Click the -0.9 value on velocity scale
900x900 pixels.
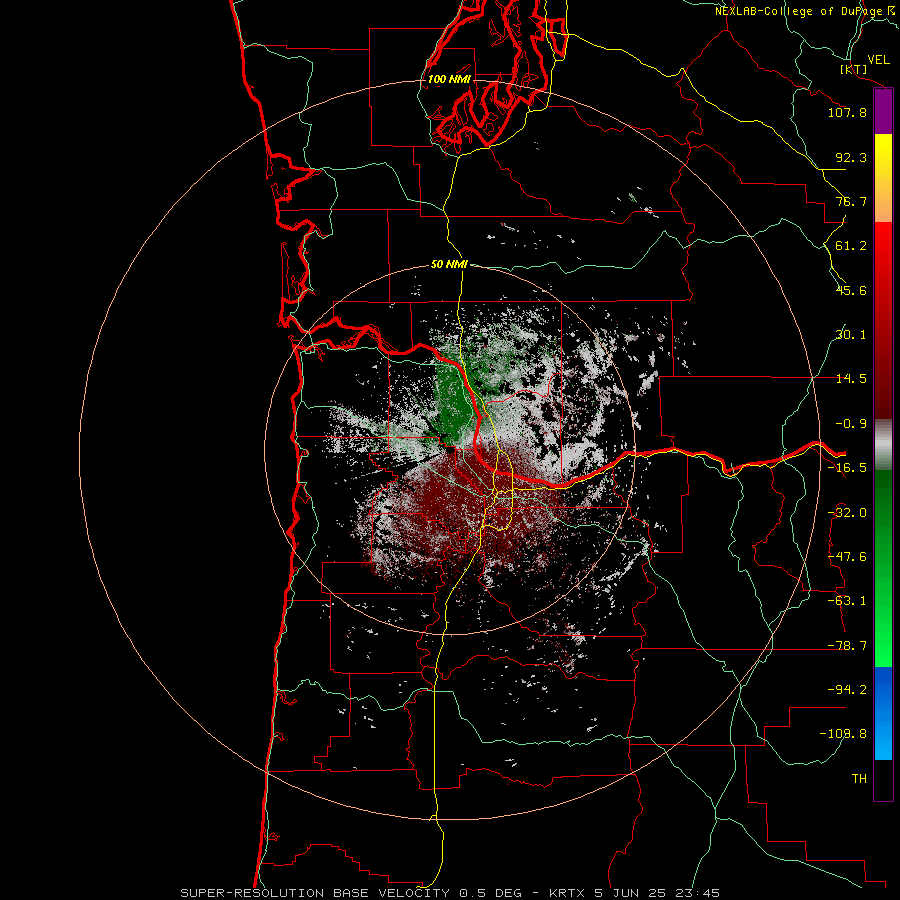(x=851, y=424)
